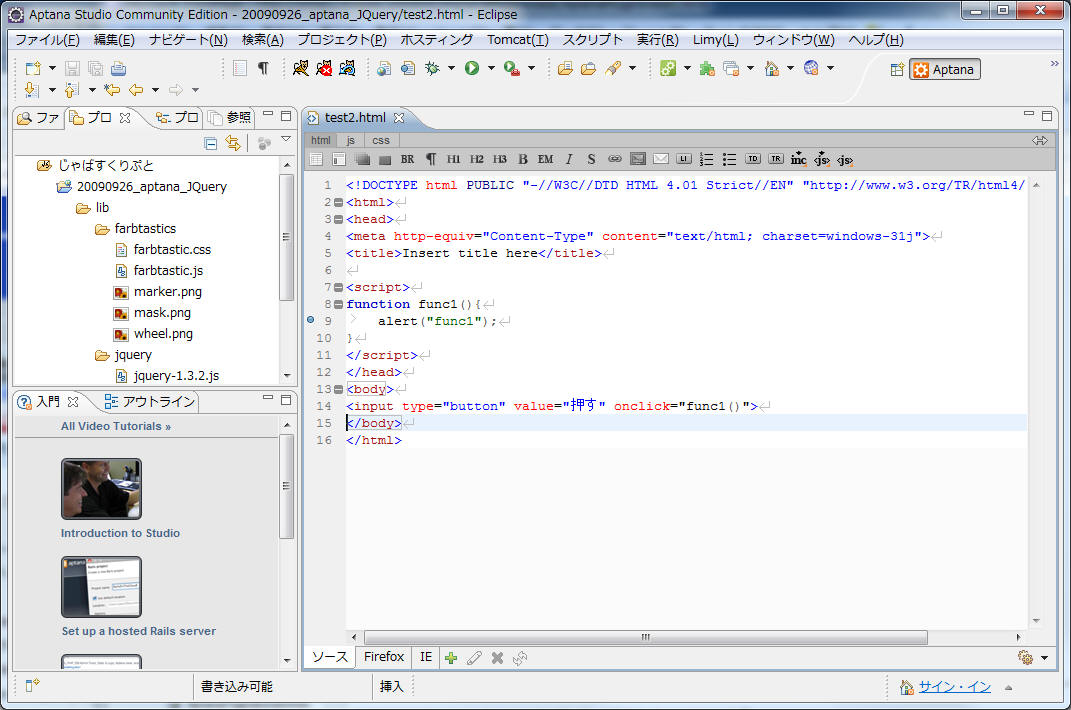Screen dimensions: 1071x710
Task: Click the Print icon in main toolbar
Action: pyautogui.click(x=118, y=68)
